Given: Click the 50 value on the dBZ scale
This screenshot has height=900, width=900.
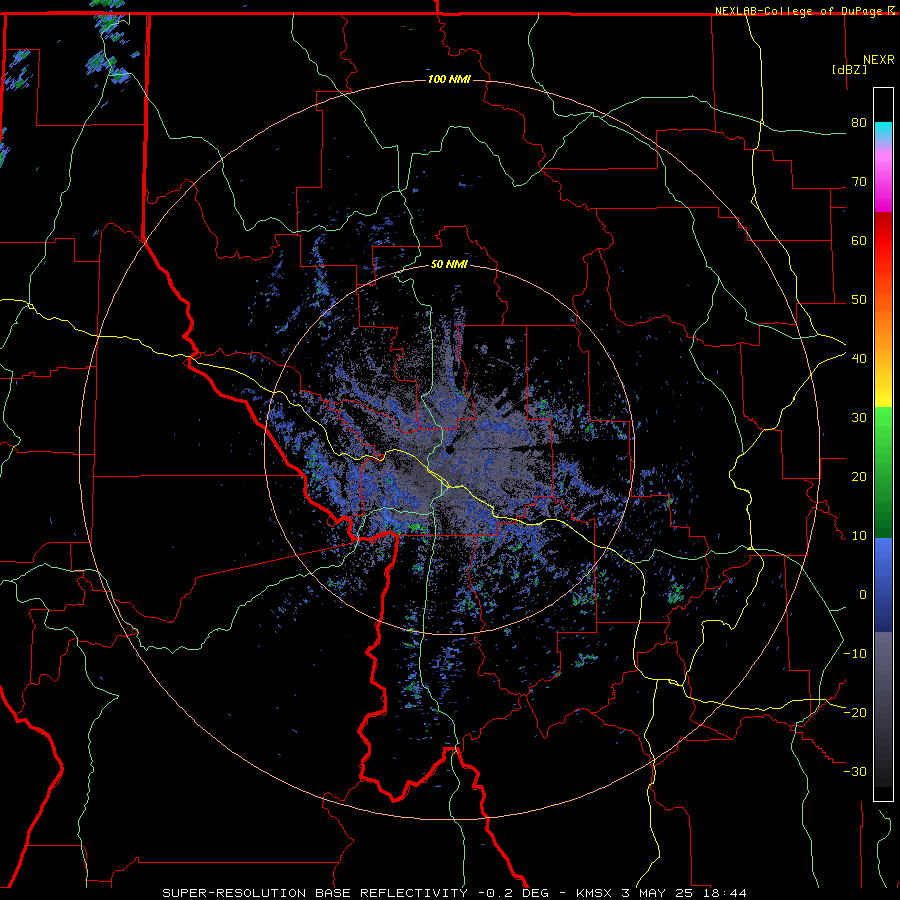Looking at the screenshot, I should [x=859, y=300].
